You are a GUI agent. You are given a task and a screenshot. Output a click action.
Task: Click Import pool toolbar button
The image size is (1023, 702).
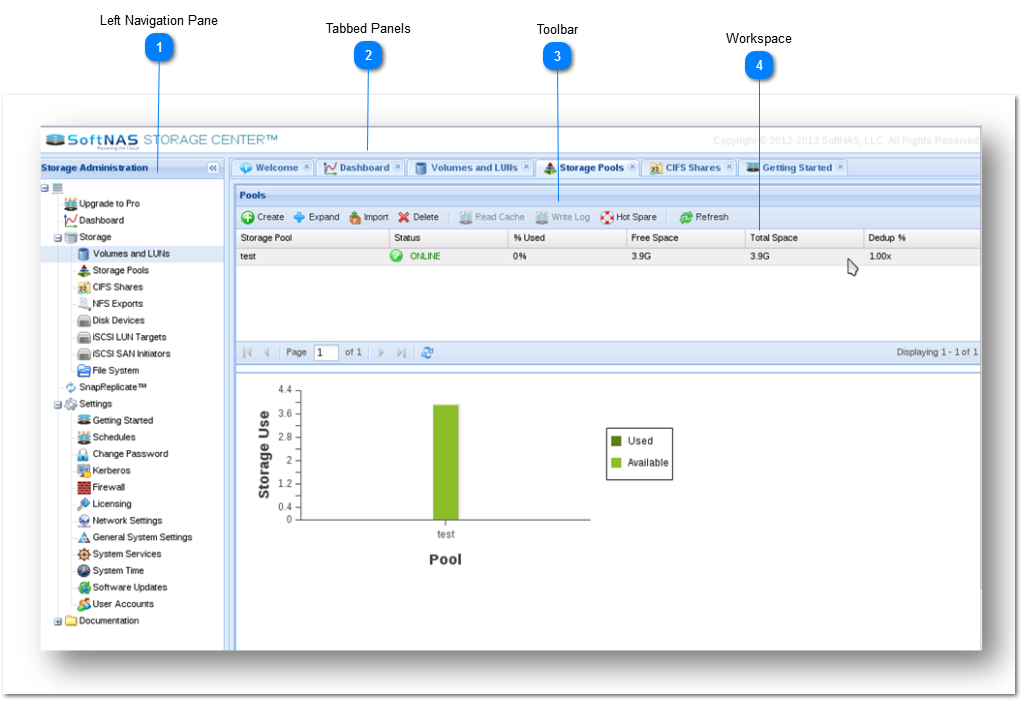369,217
